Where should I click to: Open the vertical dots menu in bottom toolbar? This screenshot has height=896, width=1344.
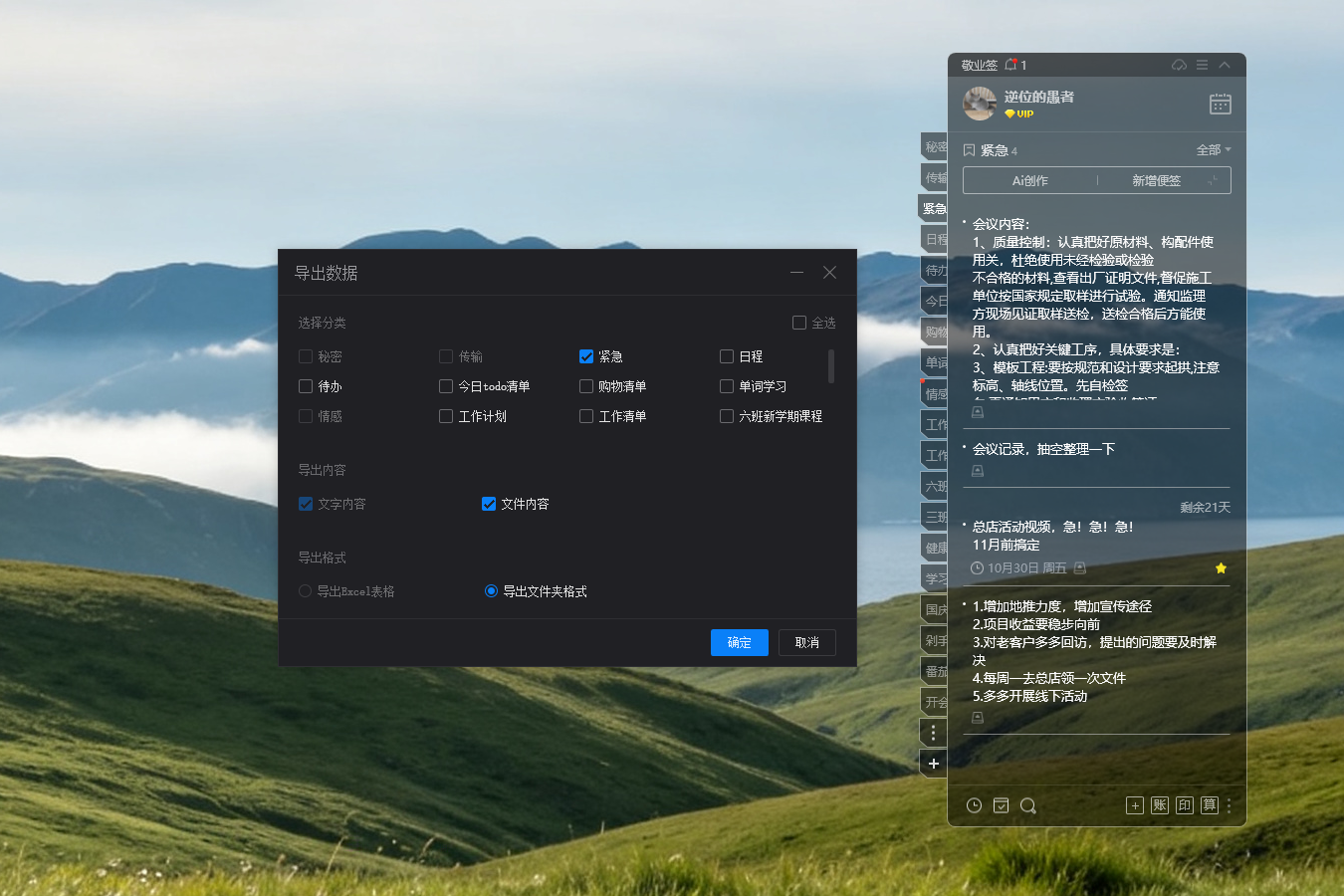pyautogui.click(x=1230, y=805)
